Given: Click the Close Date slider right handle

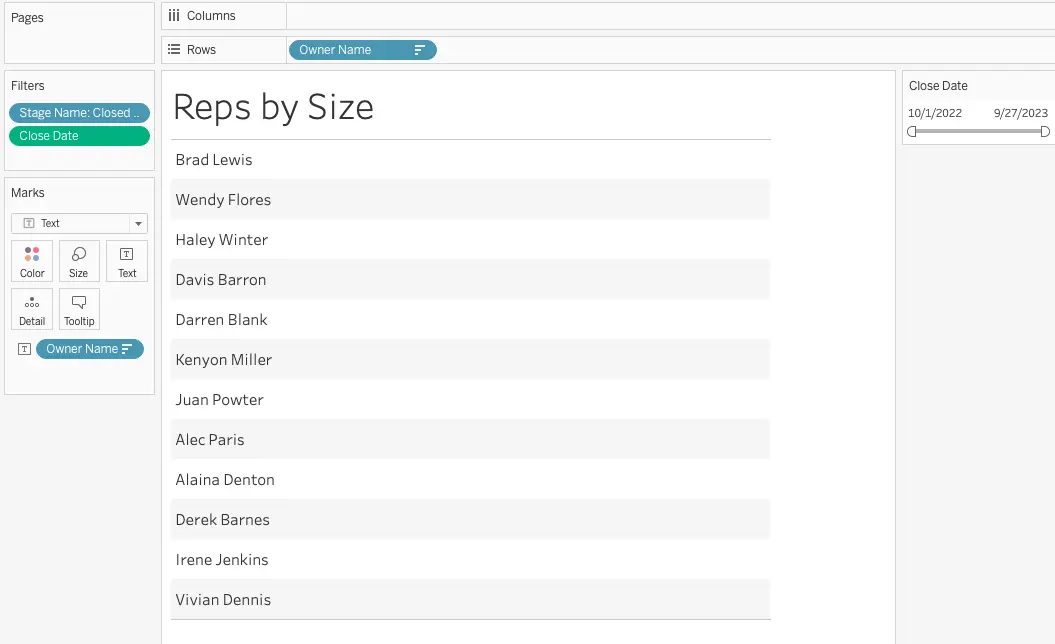Looking at the screenshot, I should 1045,131.
